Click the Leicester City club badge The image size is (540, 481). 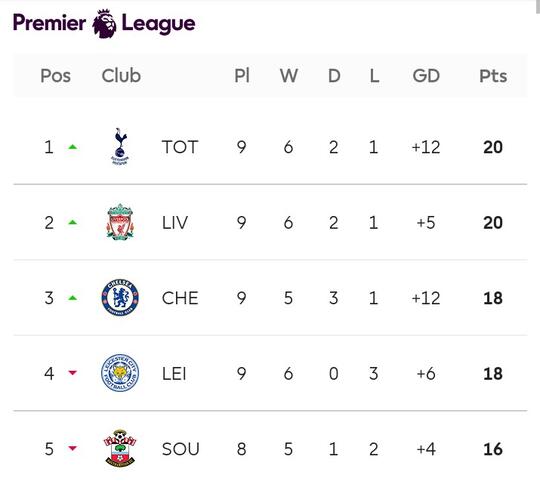(120, 373)
